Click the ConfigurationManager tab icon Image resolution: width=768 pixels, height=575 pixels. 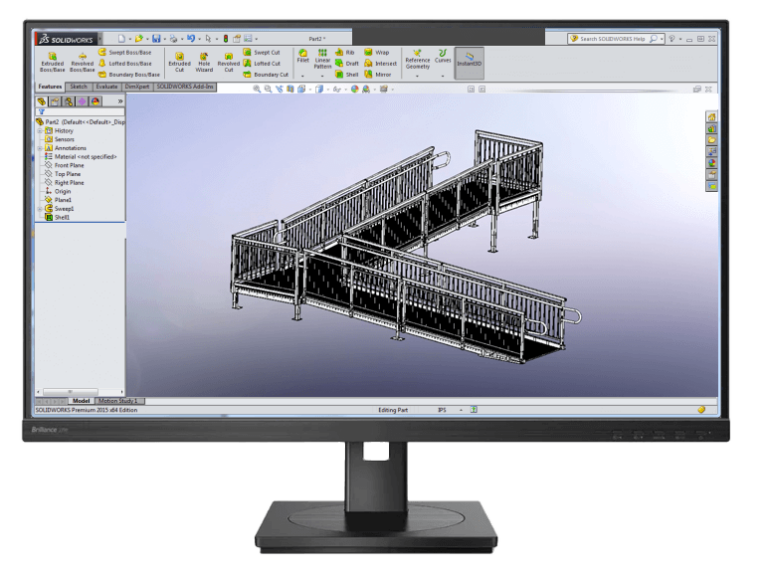[69, 101]
